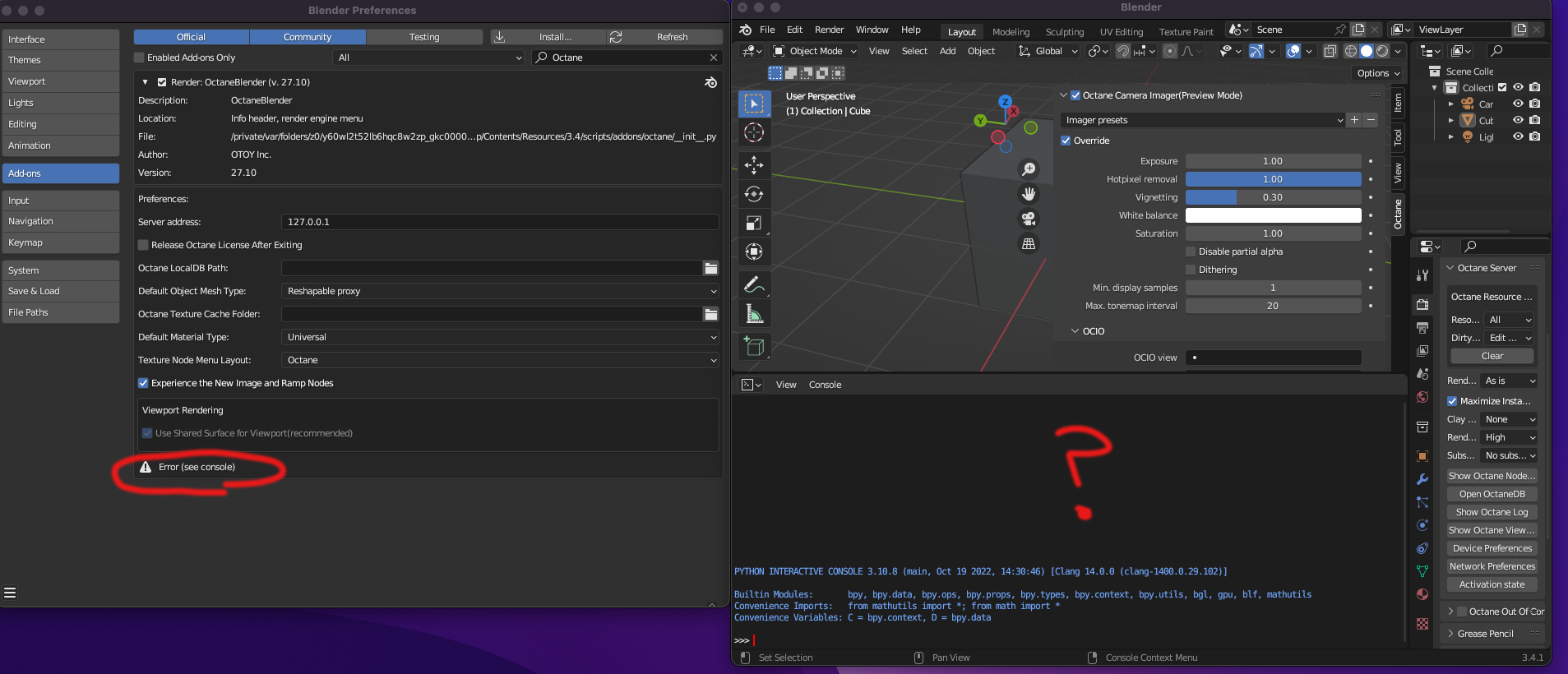This screenshot has width=1568, height=674.
Task: Open the Render menu in Blender
Action: point(829,30)
